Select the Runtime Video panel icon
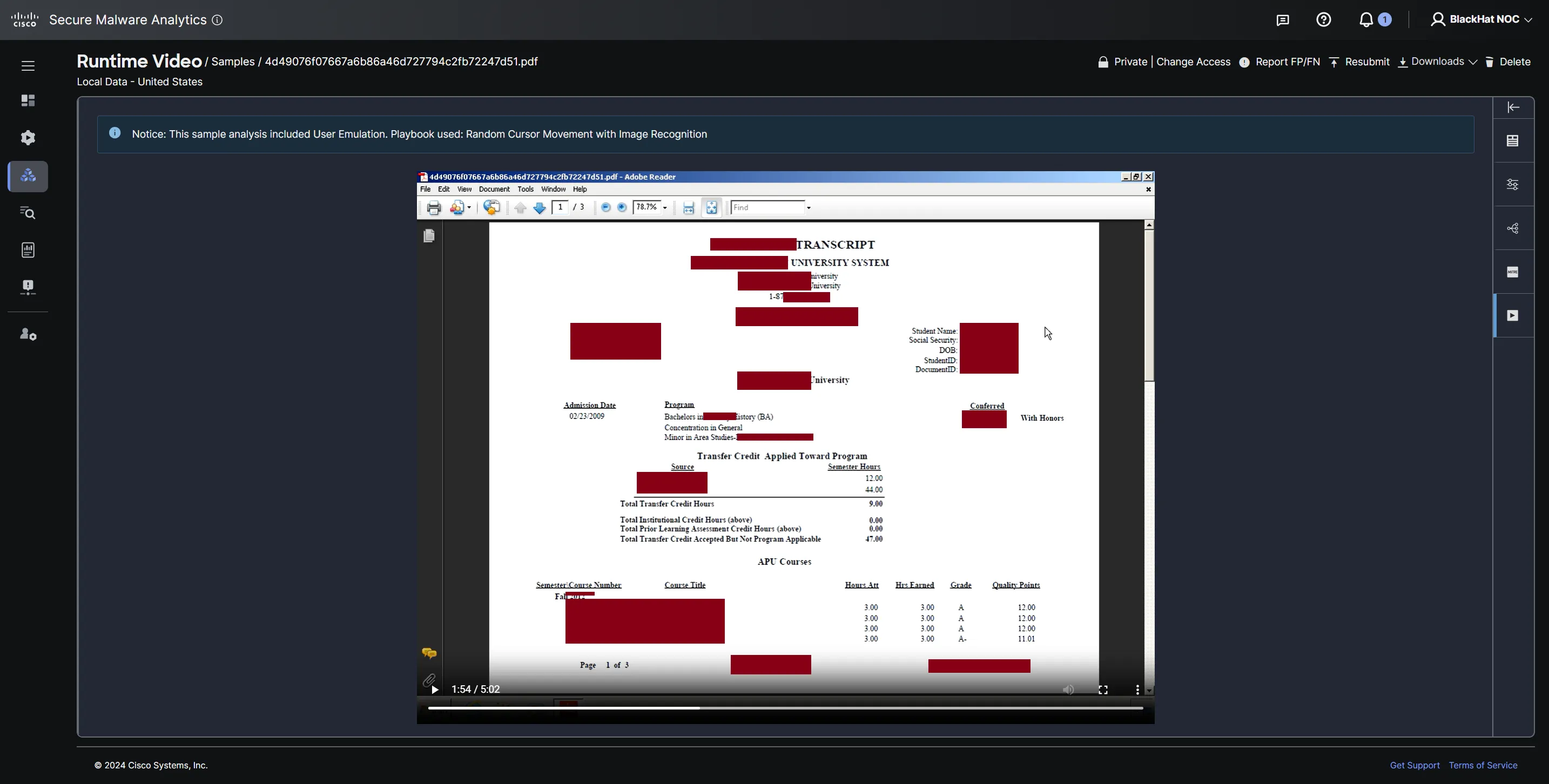Screen dimensions: 1549x784 tap(1512, 316)
